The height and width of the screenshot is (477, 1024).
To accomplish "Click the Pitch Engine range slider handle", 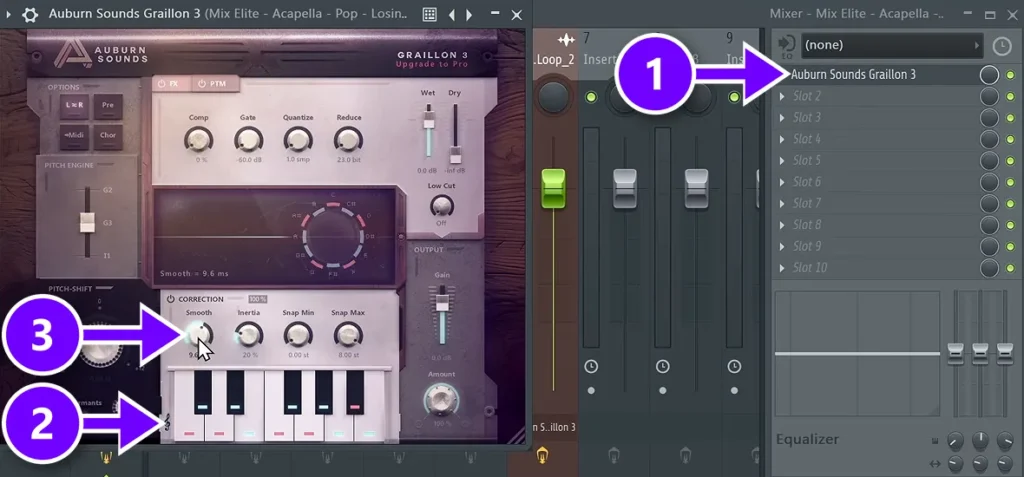I will pos(87,222).
